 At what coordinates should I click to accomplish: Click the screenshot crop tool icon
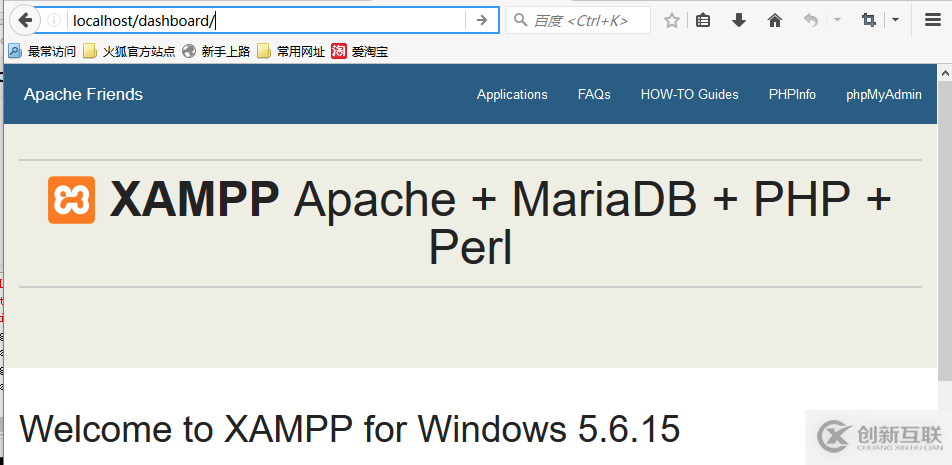point(868,20)
